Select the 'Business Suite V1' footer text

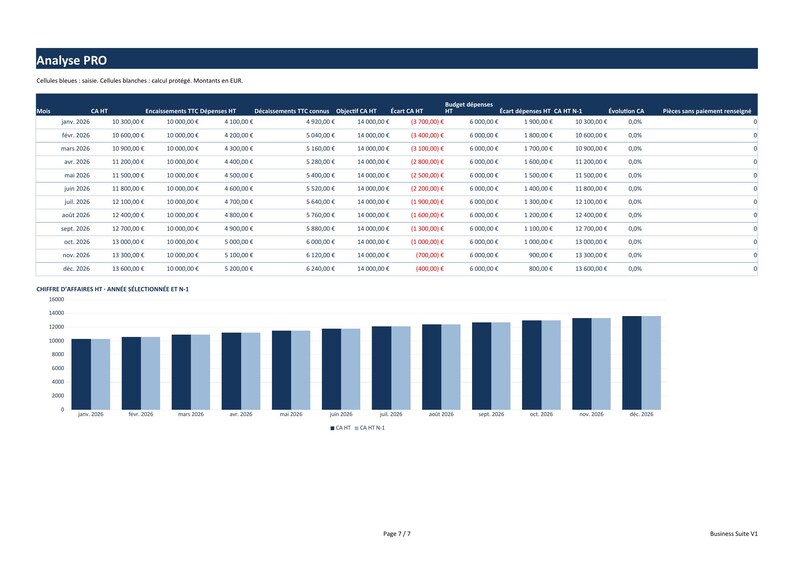coord(734,534)
